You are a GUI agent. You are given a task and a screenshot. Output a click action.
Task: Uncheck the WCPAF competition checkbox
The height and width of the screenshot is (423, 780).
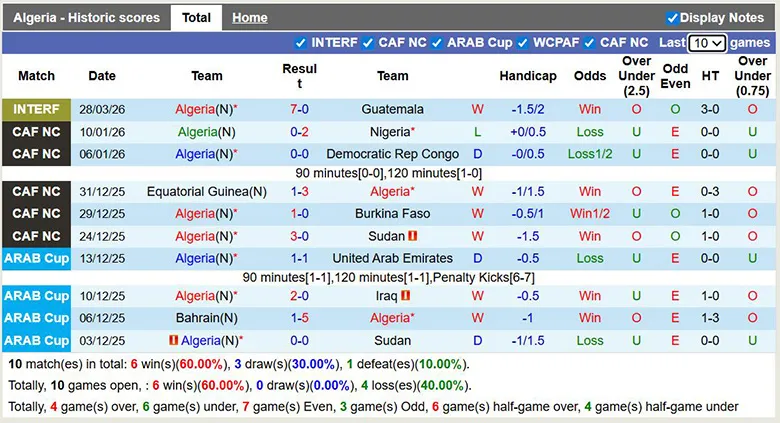(522, 43)
